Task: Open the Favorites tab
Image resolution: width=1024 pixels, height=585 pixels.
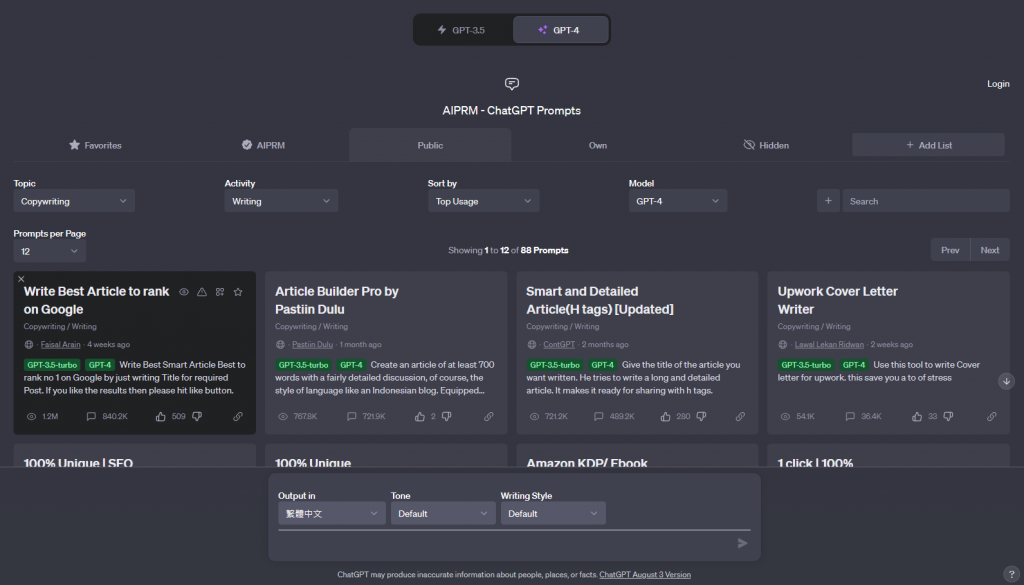Action: (95, 145)
